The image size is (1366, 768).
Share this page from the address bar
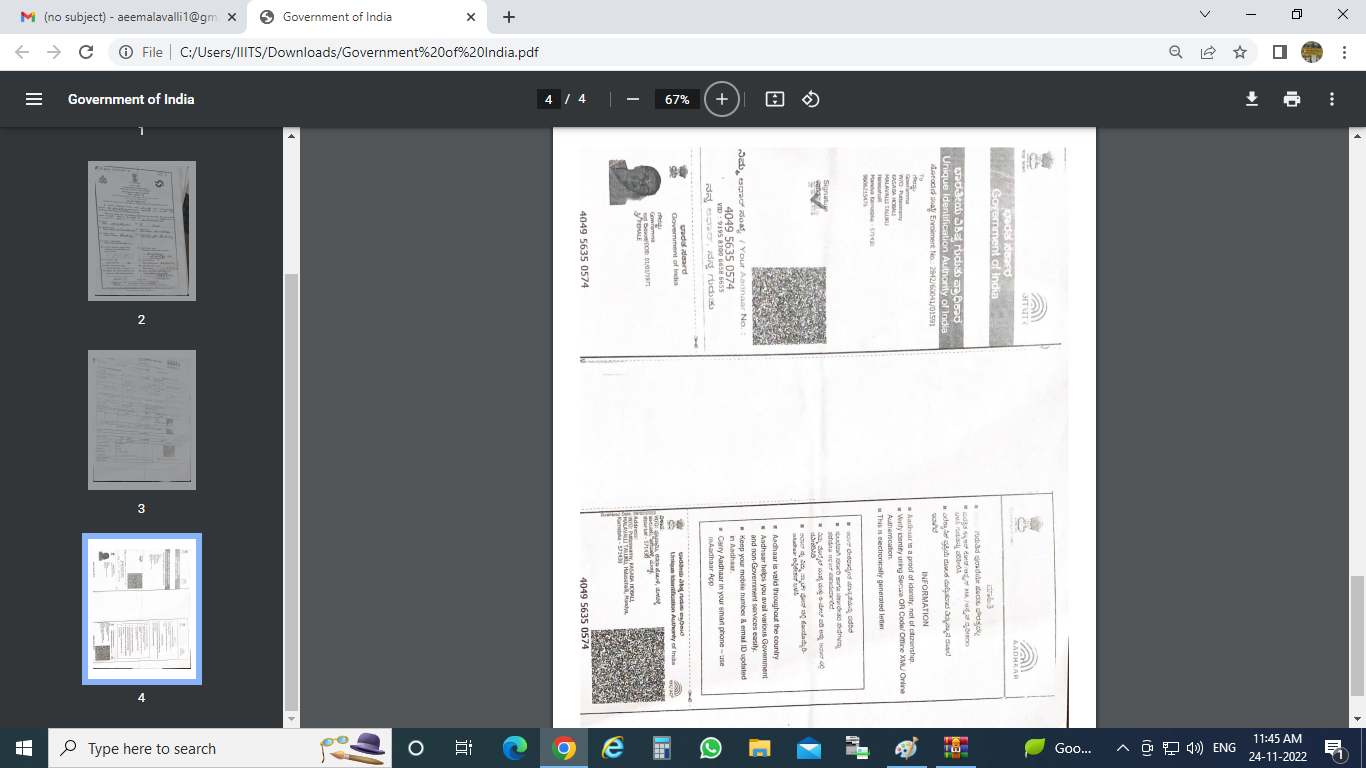click(x=1208, y=52)
